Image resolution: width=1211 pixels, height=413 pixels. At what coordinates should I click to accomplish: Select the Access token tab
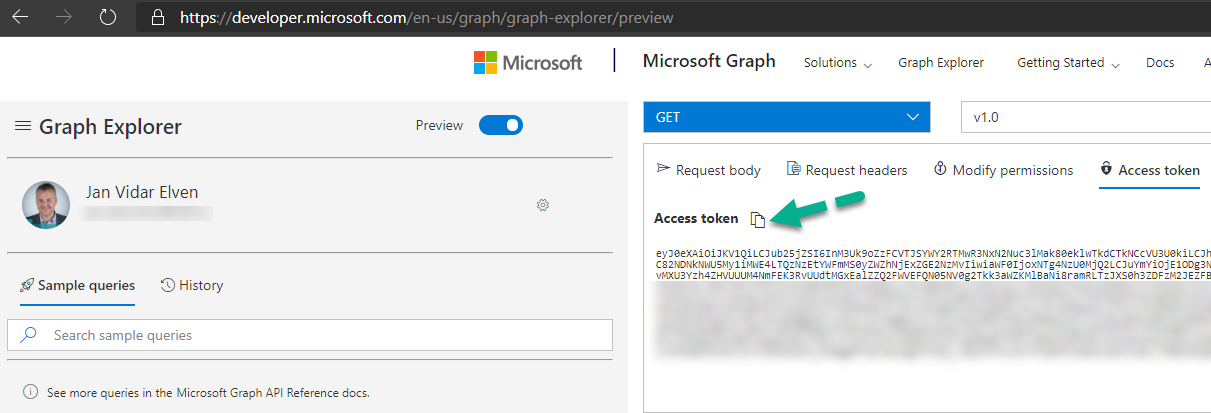tap(1149, 170)
